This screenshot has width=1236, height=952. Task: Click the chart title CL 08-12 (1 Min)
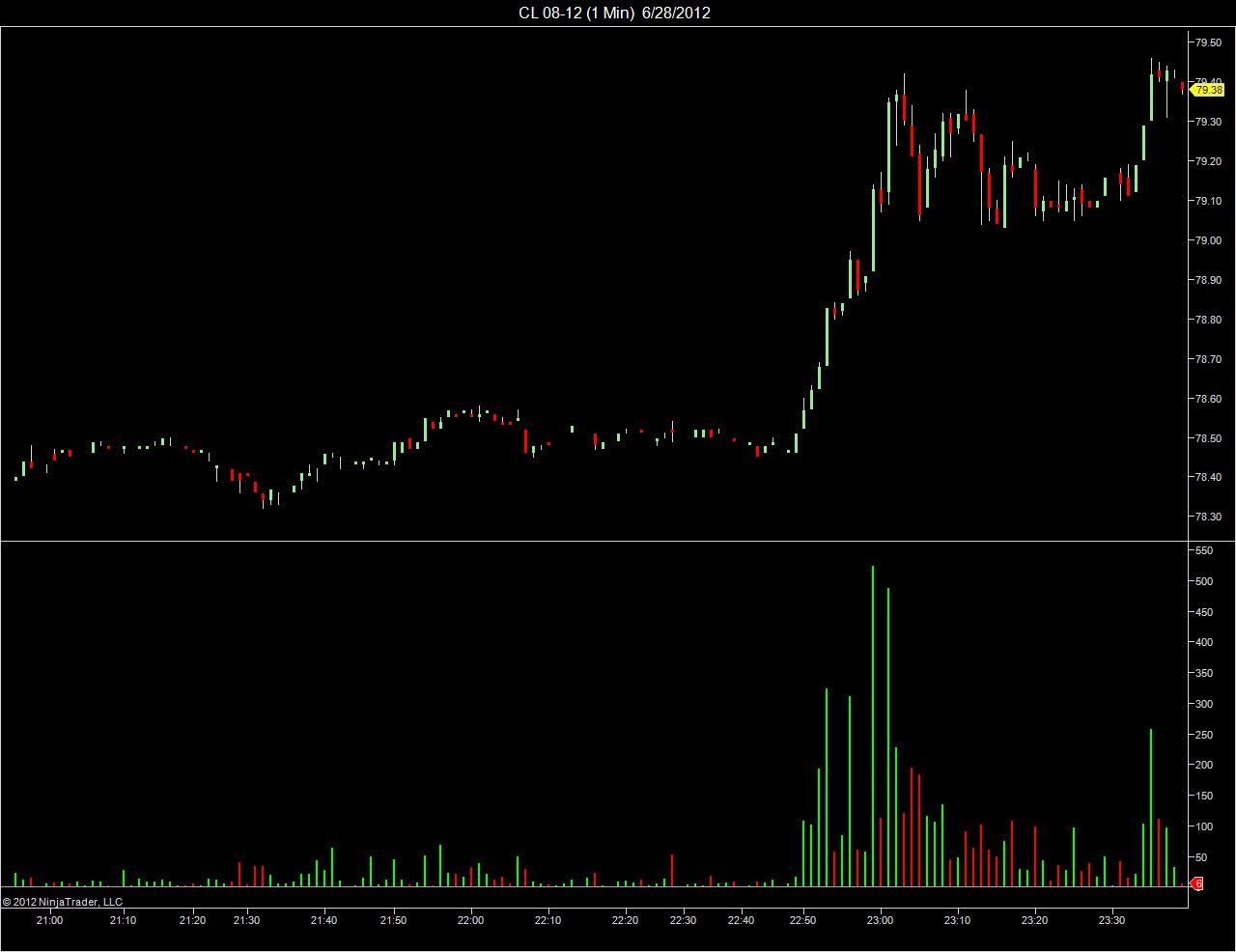click(x=576, y=13)
